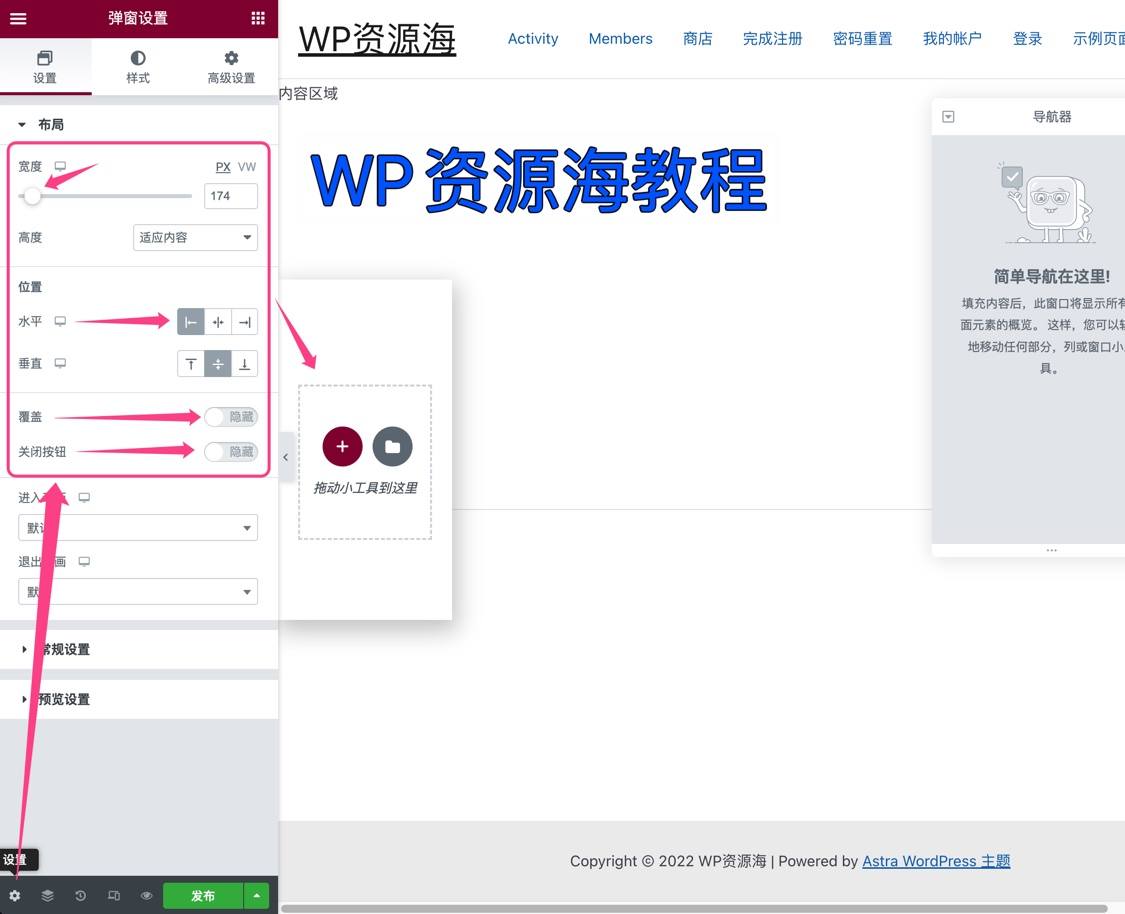
Task: Click the 导航器 panel bottom resize dots
Action: click(1052, 550)
